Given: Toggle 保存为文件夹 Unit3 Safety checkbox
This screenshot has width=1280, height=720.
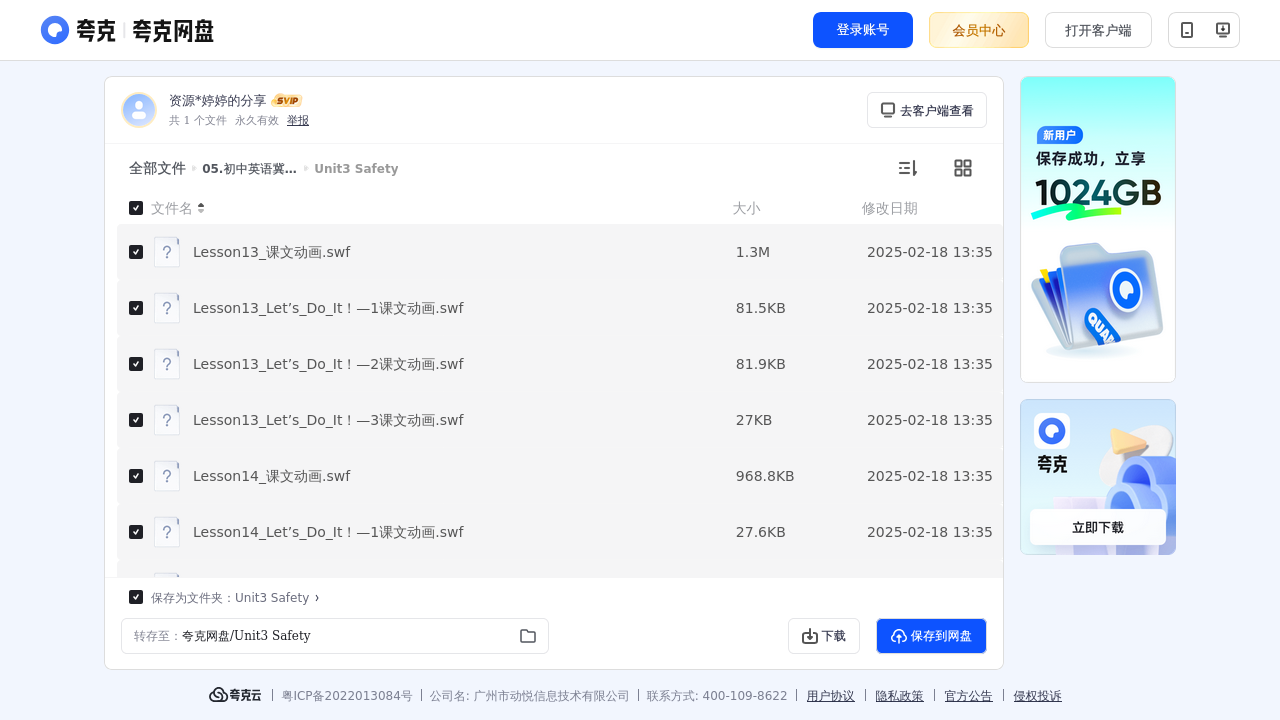Looking at the screenshot, I should 136,597.
